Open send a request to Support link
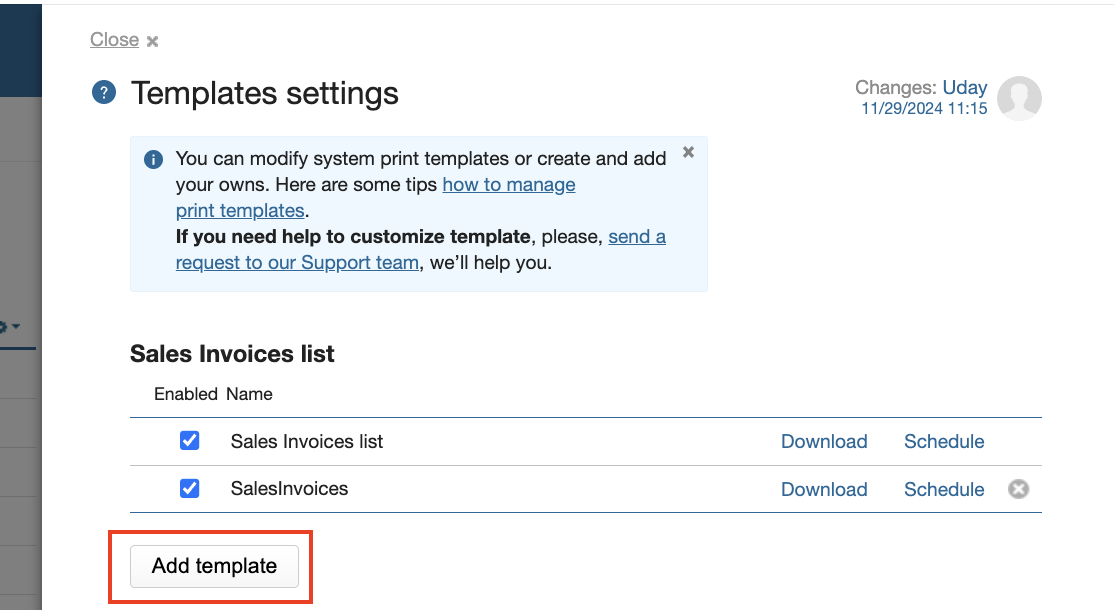Image resolution: width=1114 pixels, height=610 pixels. point(421,249)
